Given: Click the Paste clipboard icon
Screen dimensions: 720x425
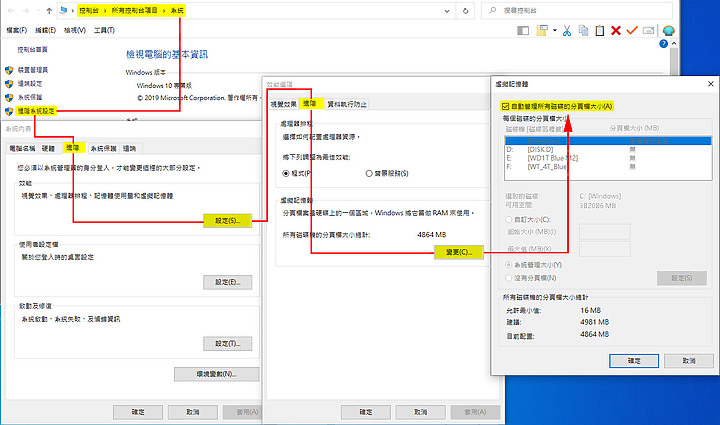Looking at the screenshot, I should point(600,31).
